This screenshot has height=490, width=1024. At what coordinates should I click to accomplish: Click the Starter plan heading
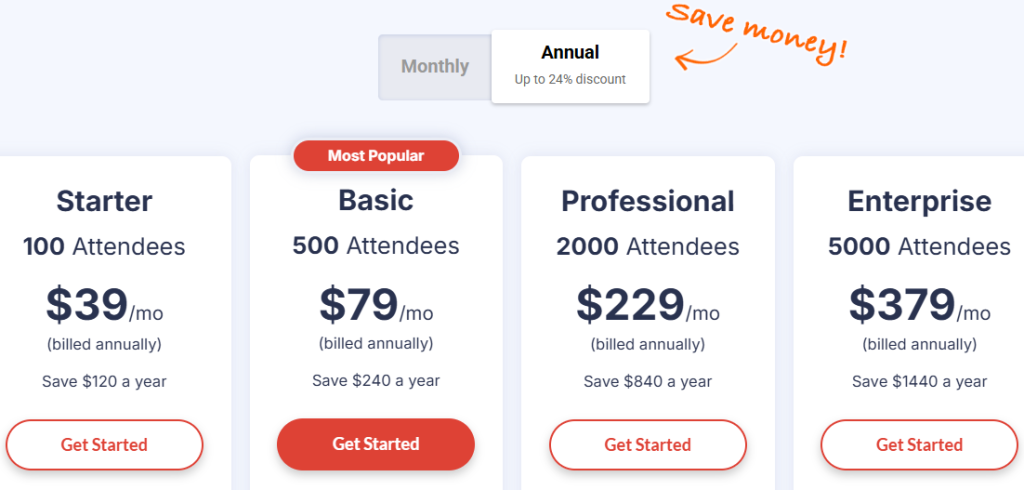point(104,201)
